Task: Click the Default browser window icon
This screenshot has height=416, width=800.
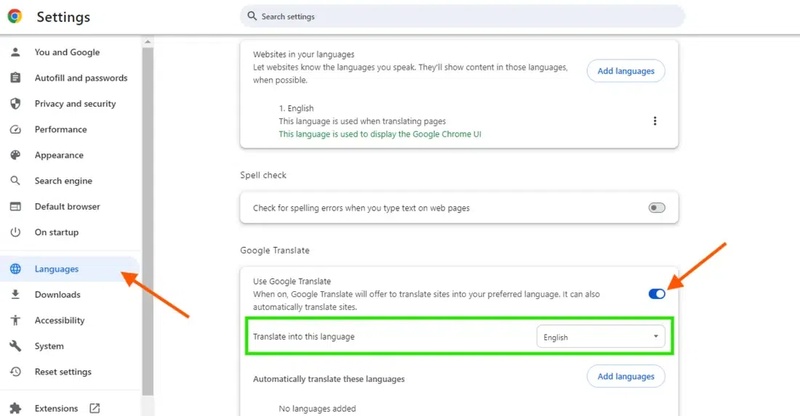Action: coord(15,206)
